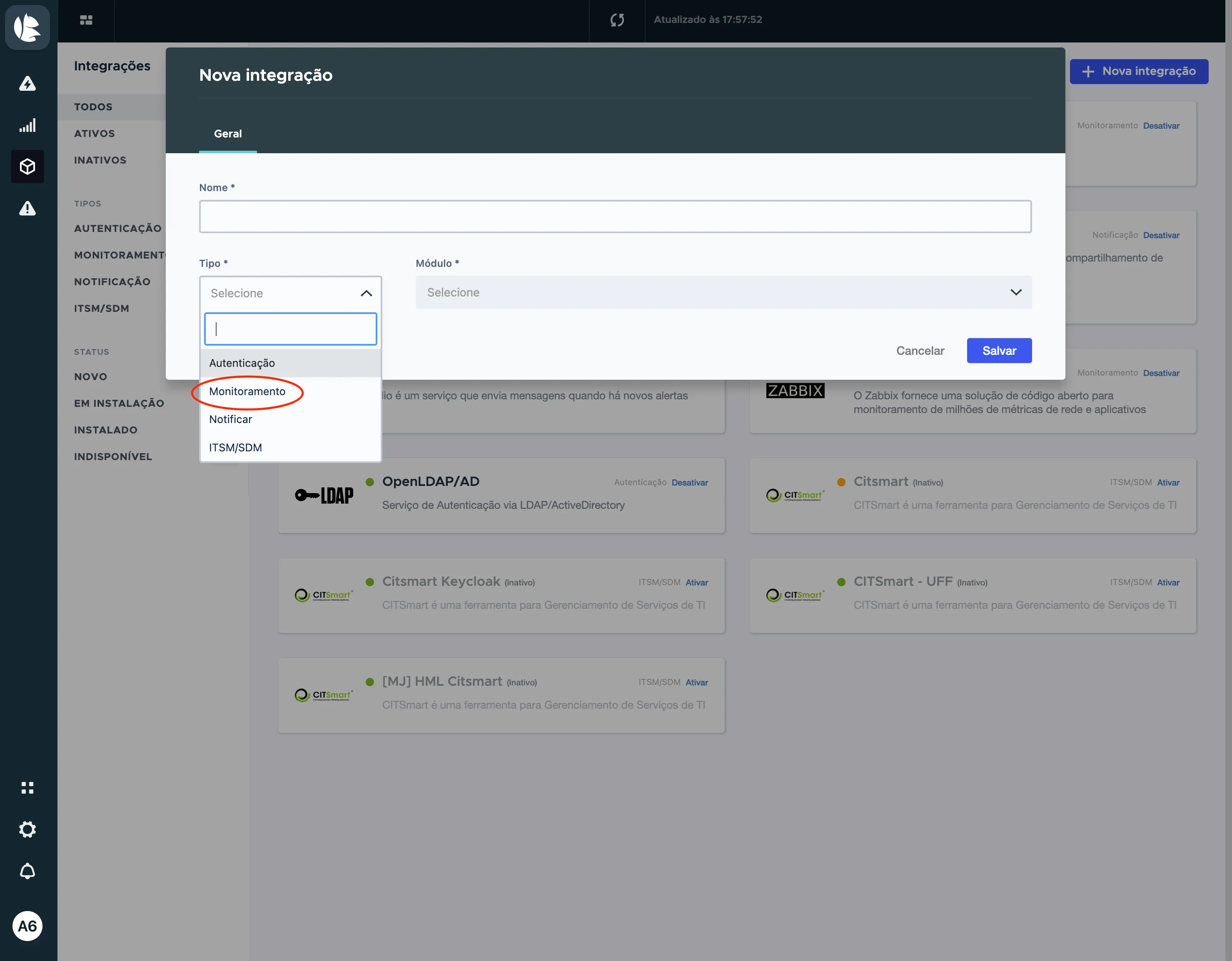Click the Salvar button
The width and height of the screenshot is (1232, 961).
click(x=999, y=351)
